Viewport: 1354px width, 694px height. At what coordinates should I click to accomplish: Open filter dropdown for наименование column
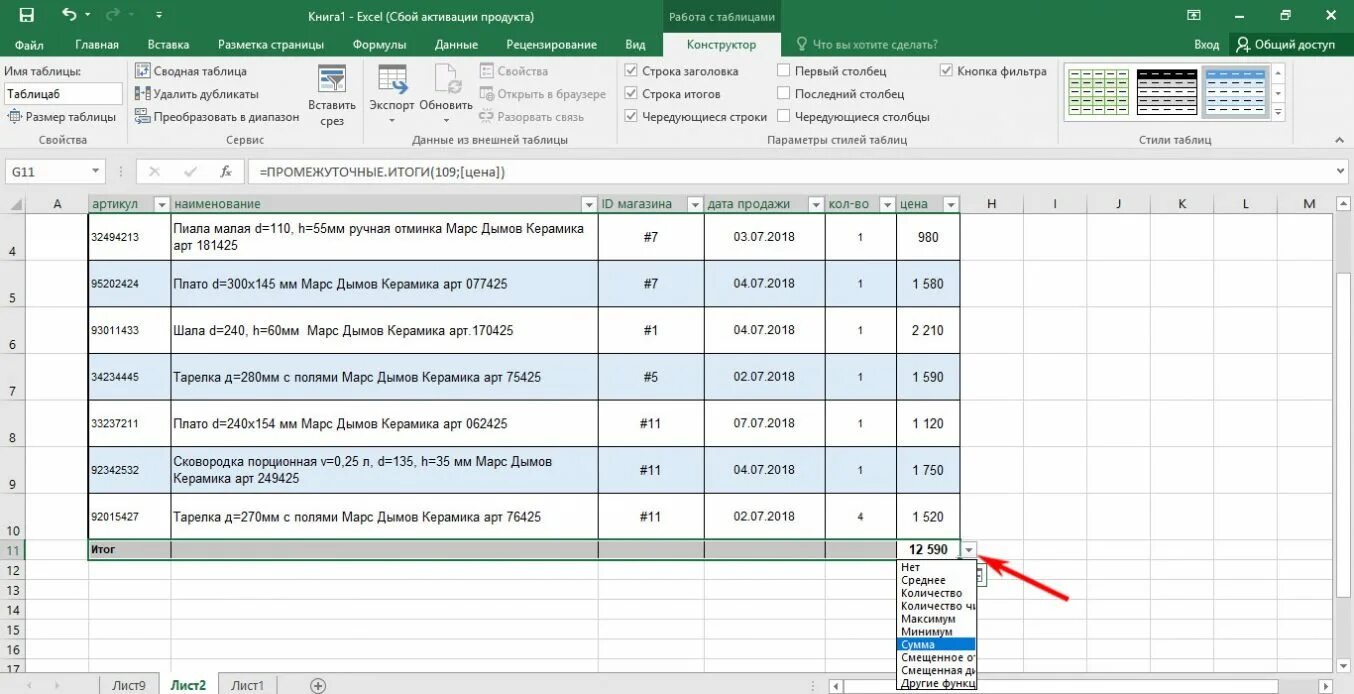[589, 204]
